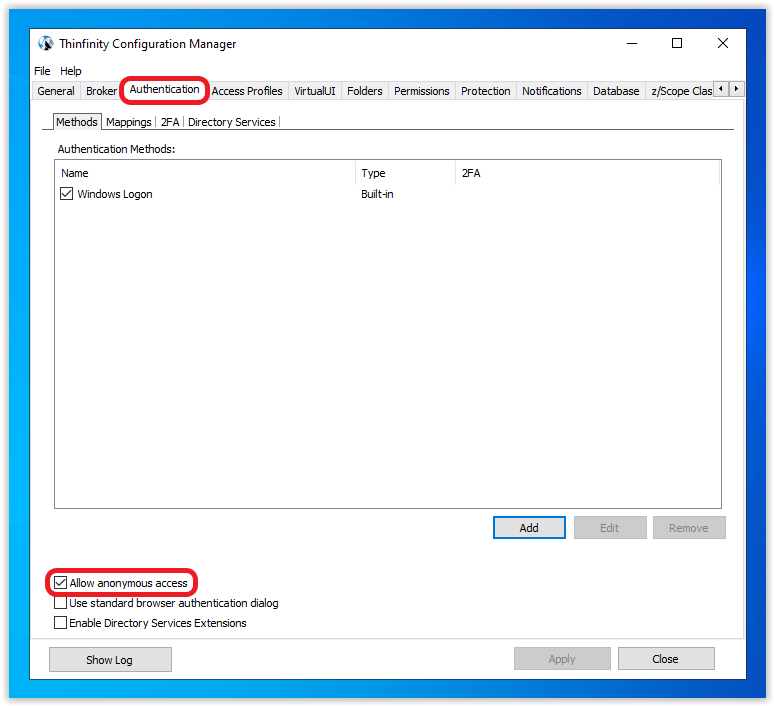774x706 pixels.
Task: Click the Close button at bottom
Action: point(666,659)
